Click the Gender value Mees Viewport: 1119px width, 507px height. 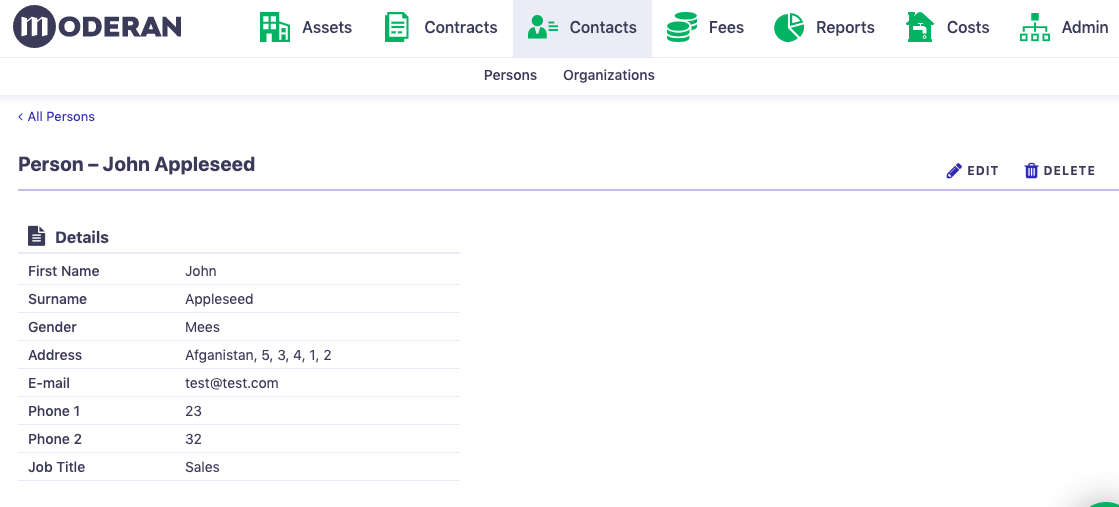[203, 327]
